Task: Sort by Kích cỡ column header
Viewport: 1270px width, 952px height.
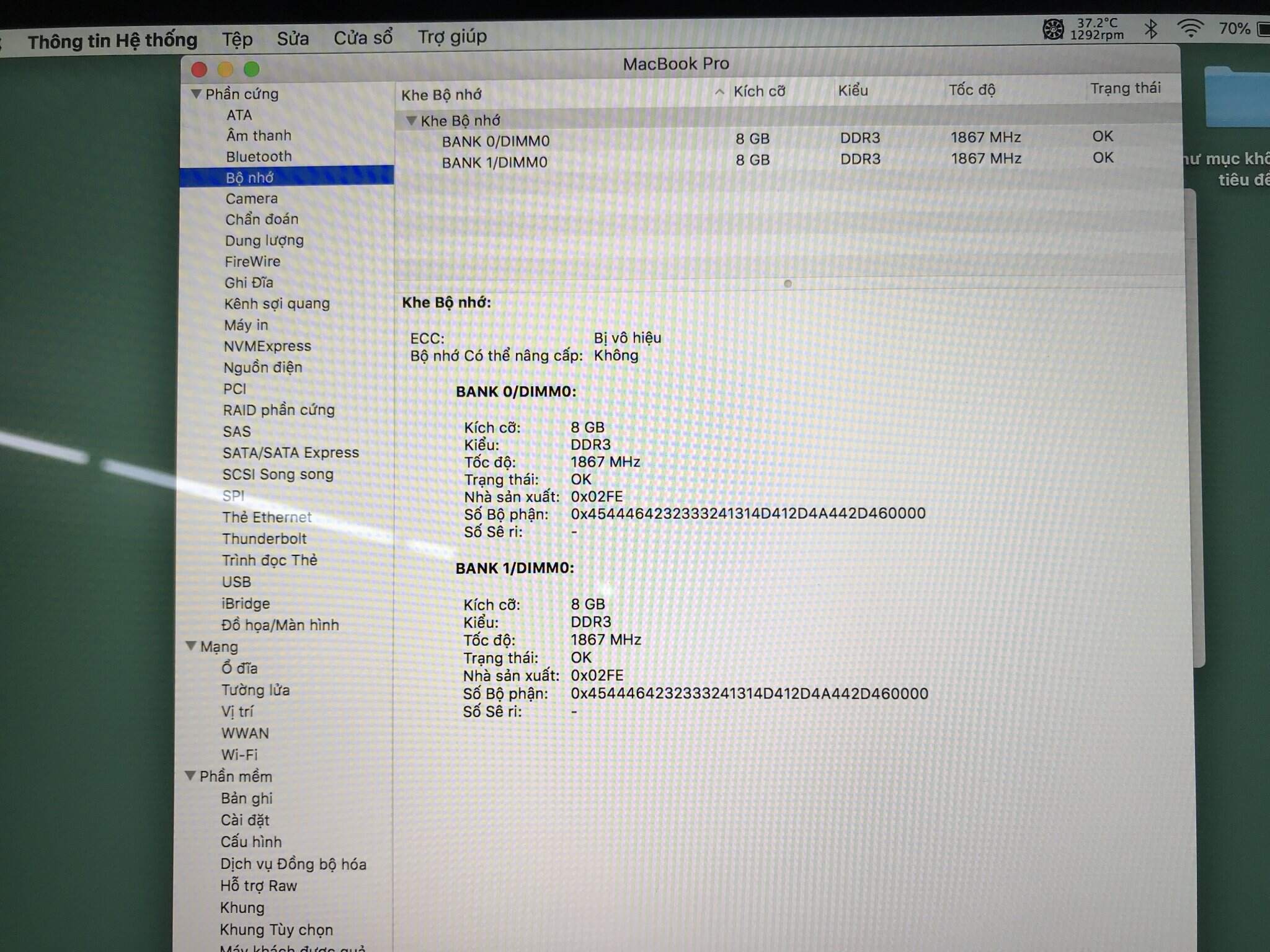Action: (759, 92)
